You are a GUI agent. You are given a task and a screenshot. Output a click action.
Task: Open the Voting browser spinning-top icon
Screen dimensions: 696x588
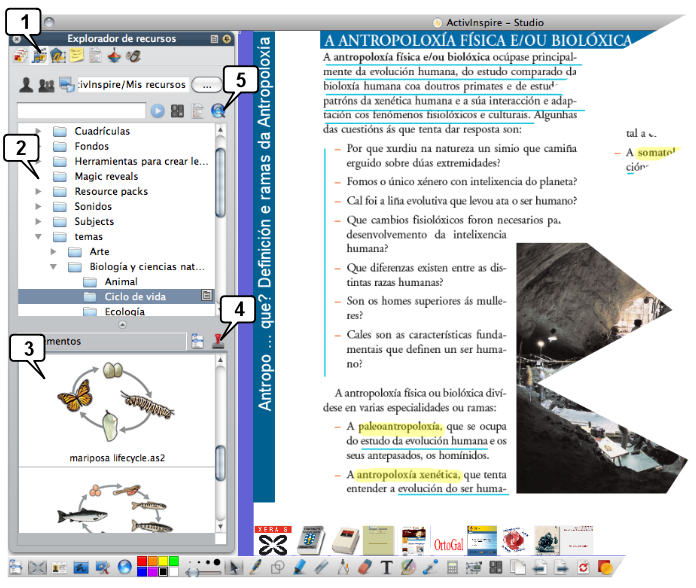(x=114, y=57)
